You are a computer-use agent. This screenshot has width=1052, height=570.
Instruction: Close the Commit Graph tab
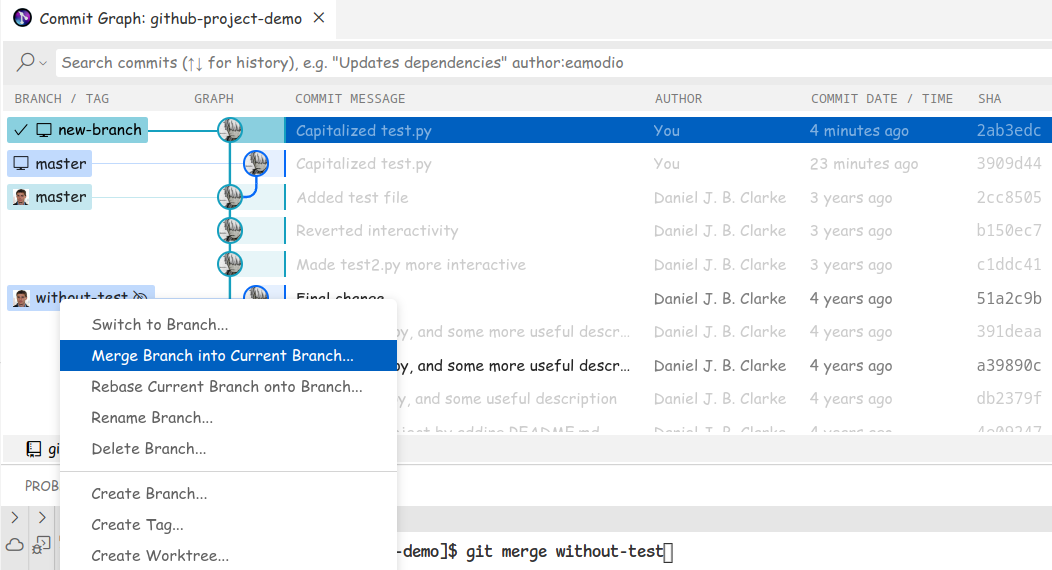pyautogui.click(x=319, y=19)
